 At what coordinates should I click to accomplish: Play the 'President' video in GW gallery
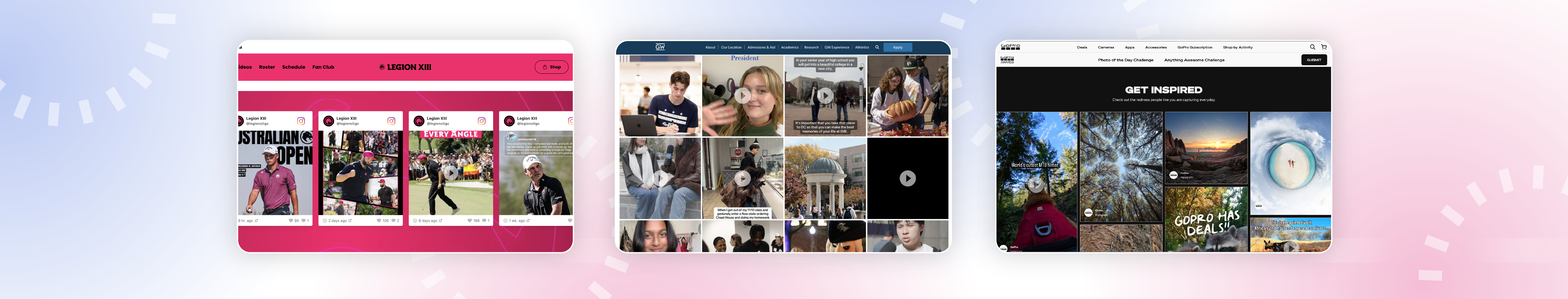point(742,95)
